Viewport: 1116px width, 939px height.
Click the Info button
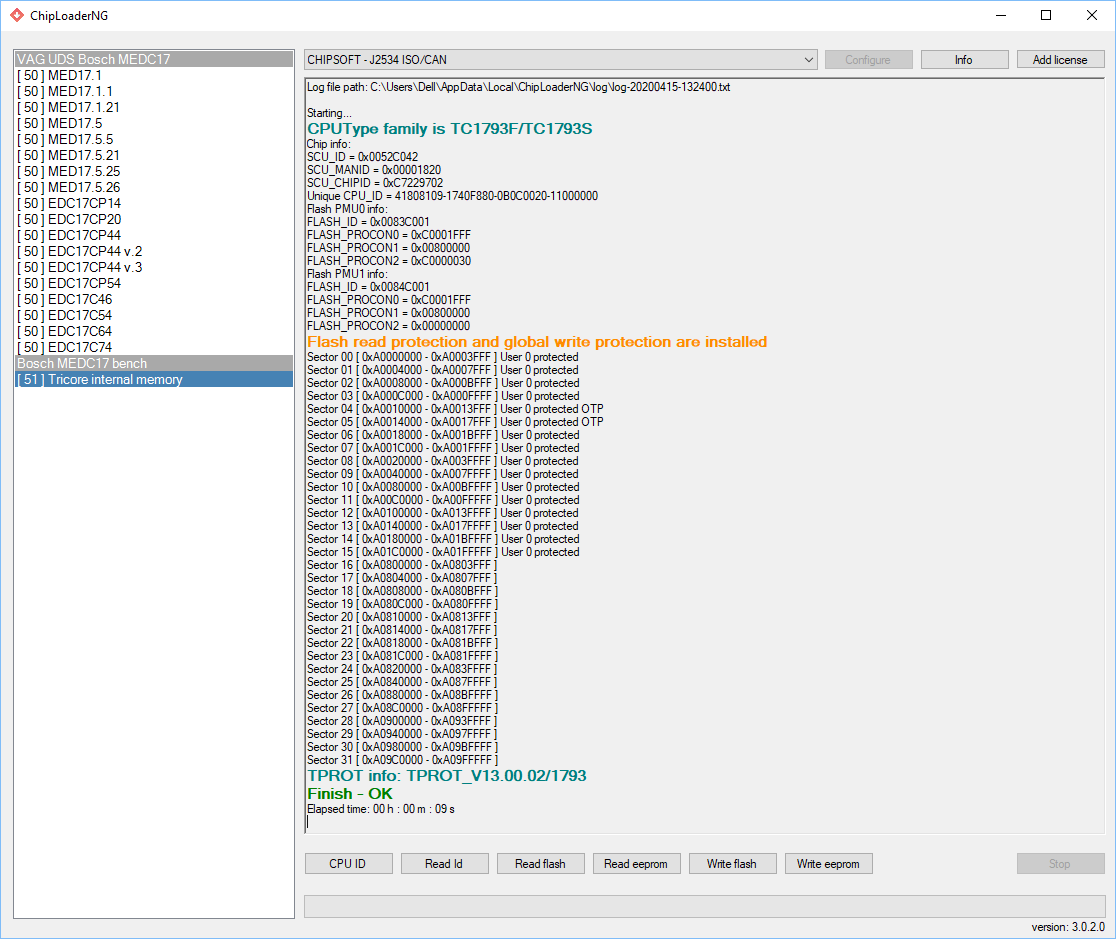click(964, 60)
